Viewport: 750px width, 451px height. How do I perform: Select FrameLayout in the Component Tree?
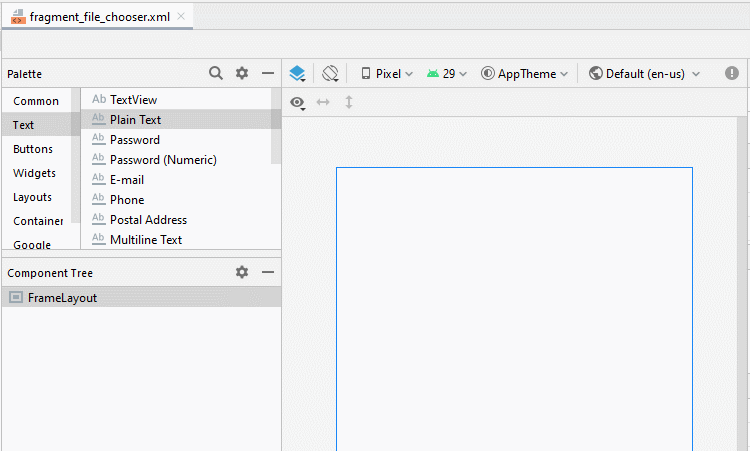click(x=142, y=297)
